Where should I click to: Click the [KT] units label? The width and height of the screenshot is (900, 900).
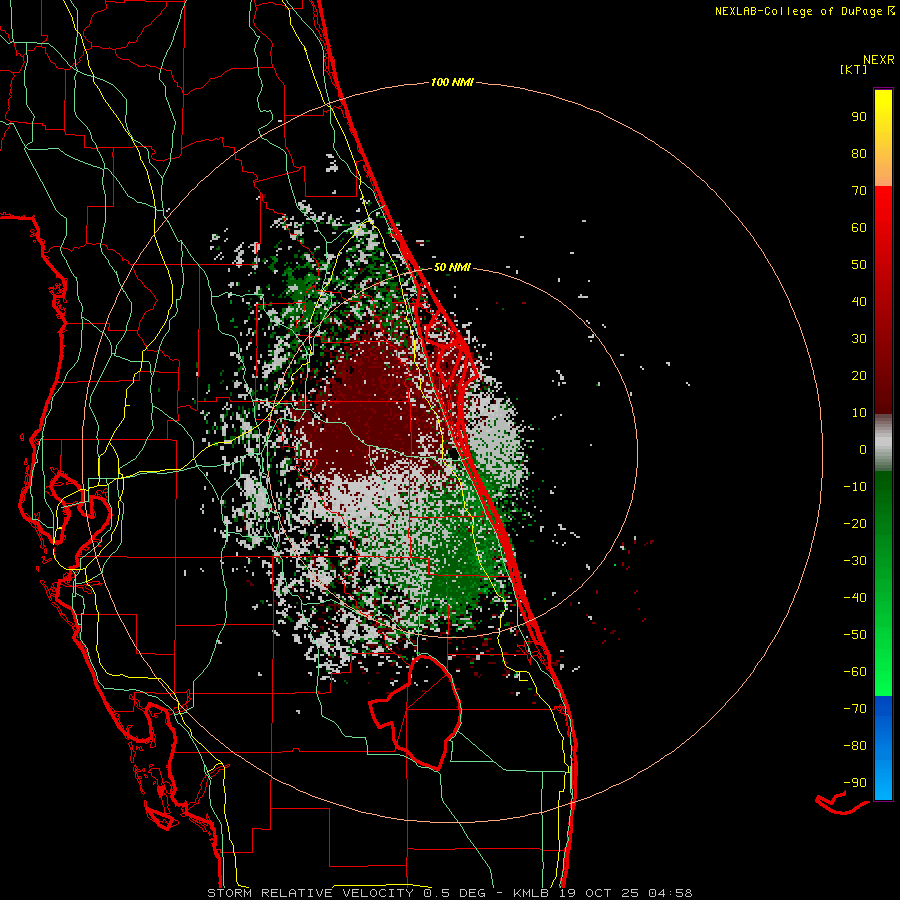(x=853, y=69)
